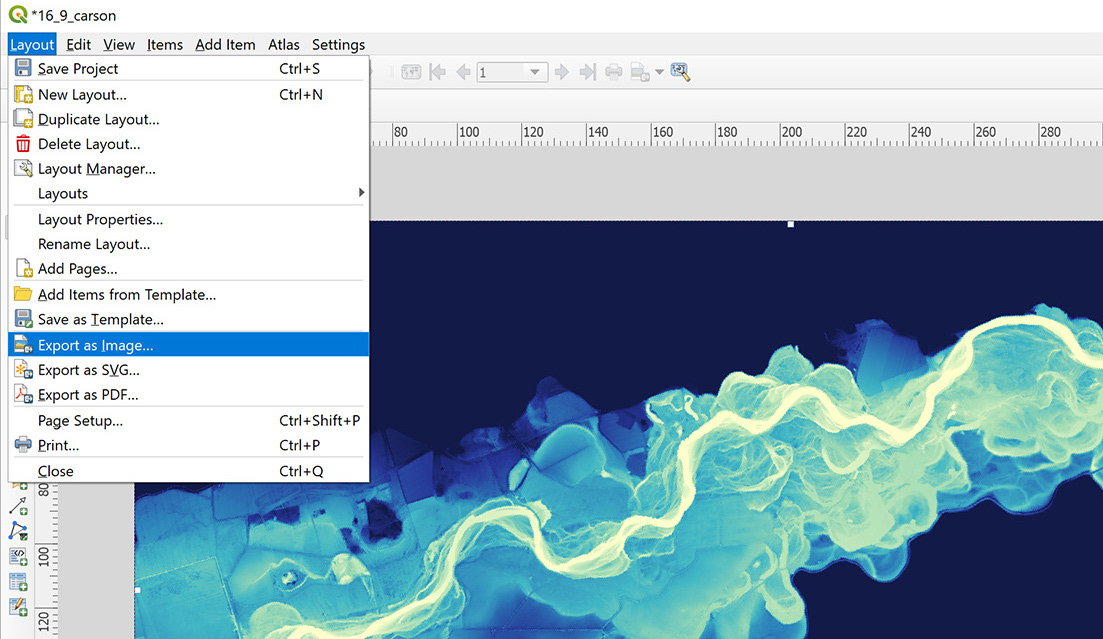Click New Layout menu entry
This screenshot has height=639, width=1103.
click(189, 94)
